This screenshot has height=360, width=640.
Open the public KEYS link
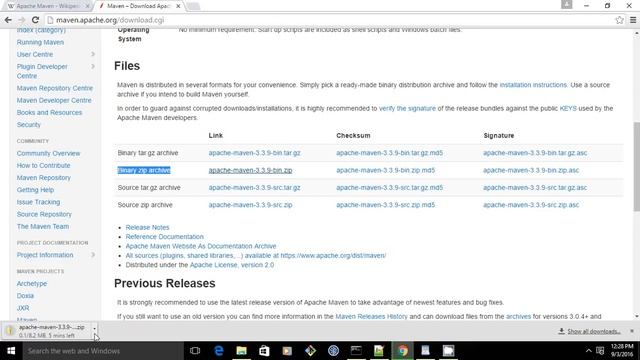point(568,109)
